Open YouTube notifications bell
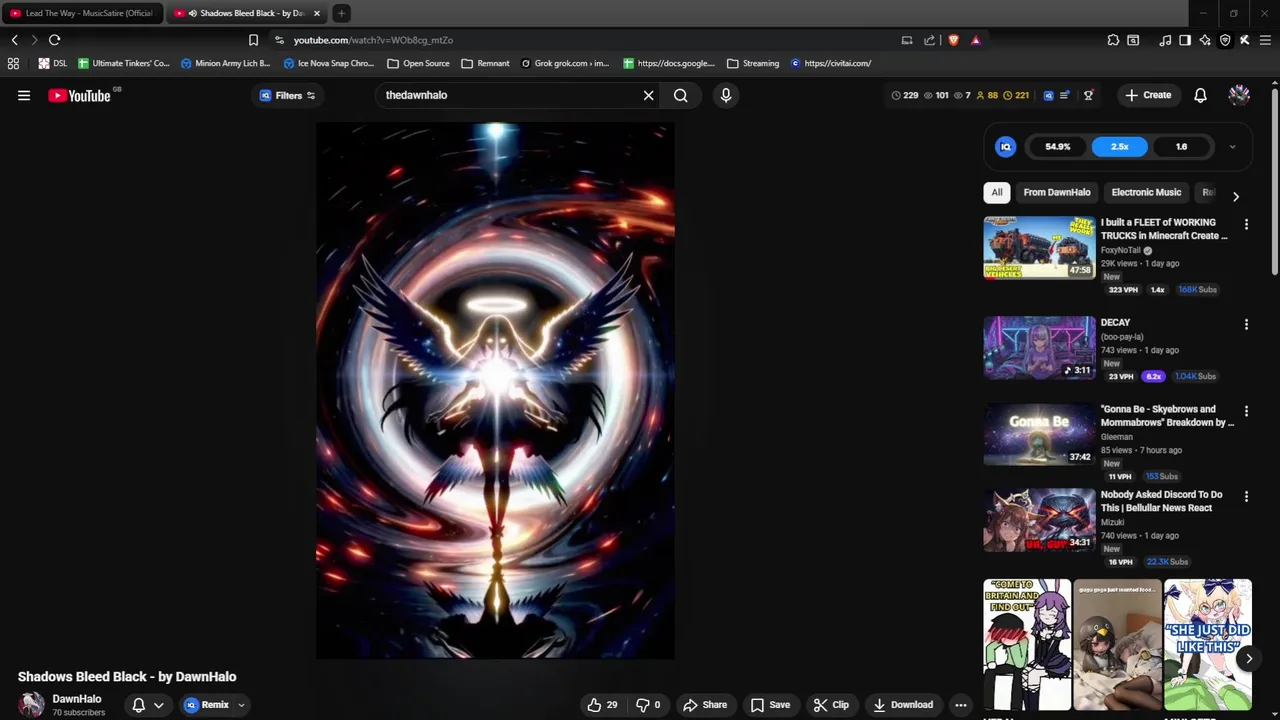 pos(1200,95)
